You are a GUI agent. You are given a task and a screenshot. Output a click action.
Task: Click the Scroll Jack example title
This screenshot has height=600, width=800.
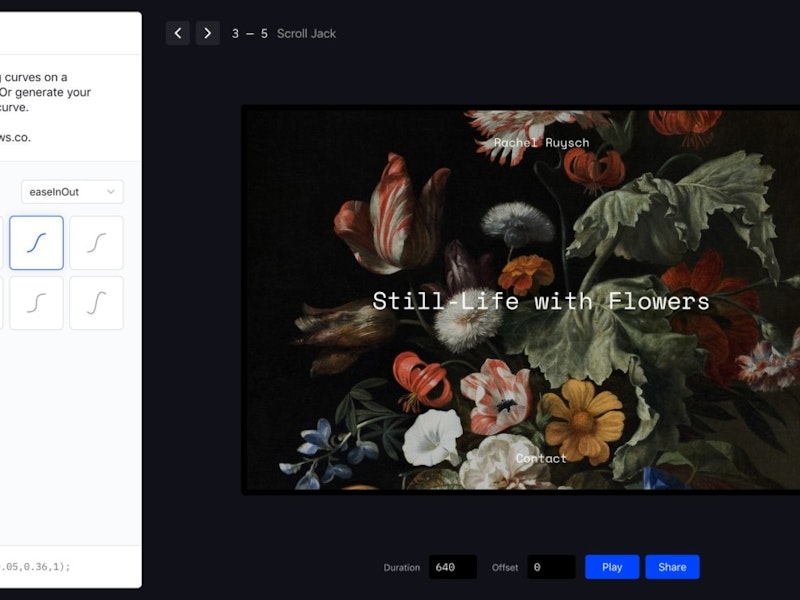click(x=306, y=34)
